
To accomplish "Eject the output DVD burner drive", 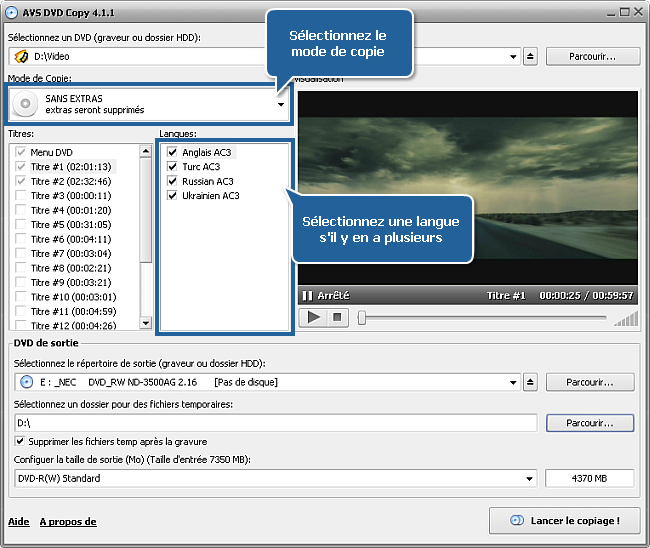I will pyautogui.click(x=530, y=382).
